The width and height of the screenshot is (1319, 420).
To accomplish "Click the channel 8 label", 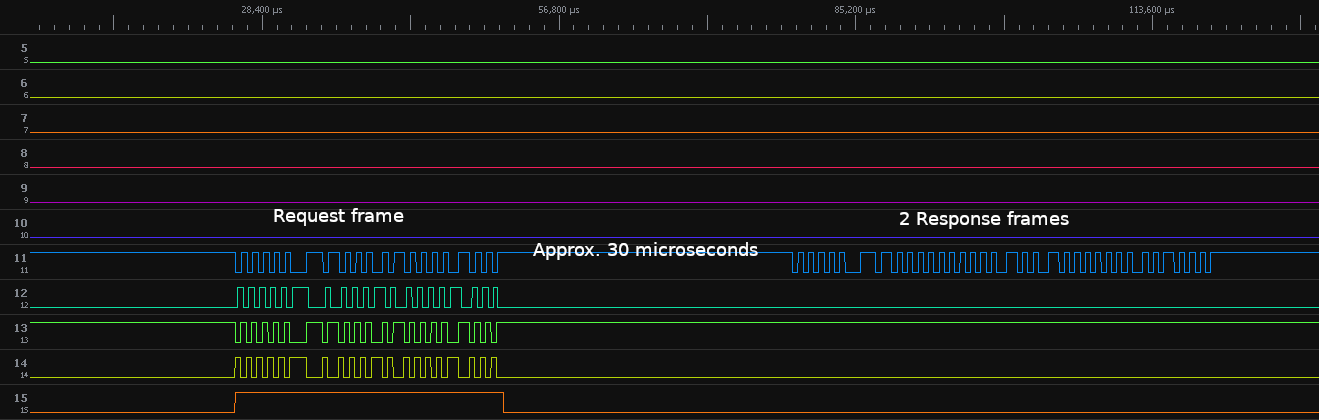I will click(24, 153).
